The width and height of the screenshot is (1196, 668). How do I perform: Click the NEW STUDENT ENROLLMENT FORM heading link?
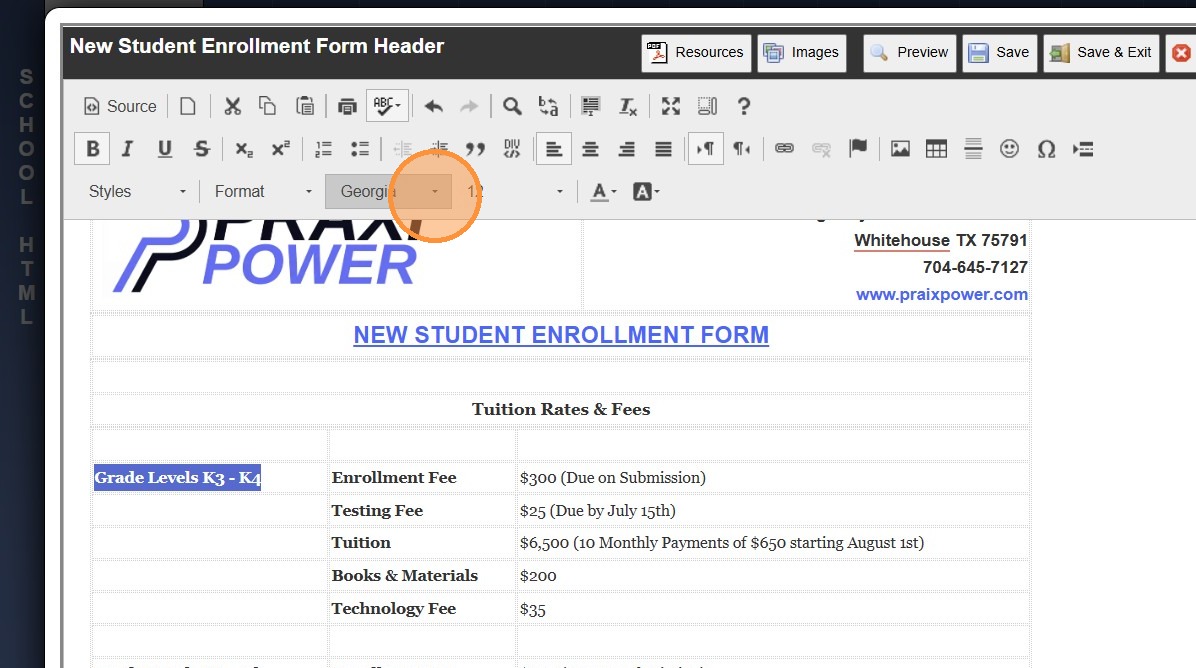tap(561, 335)
